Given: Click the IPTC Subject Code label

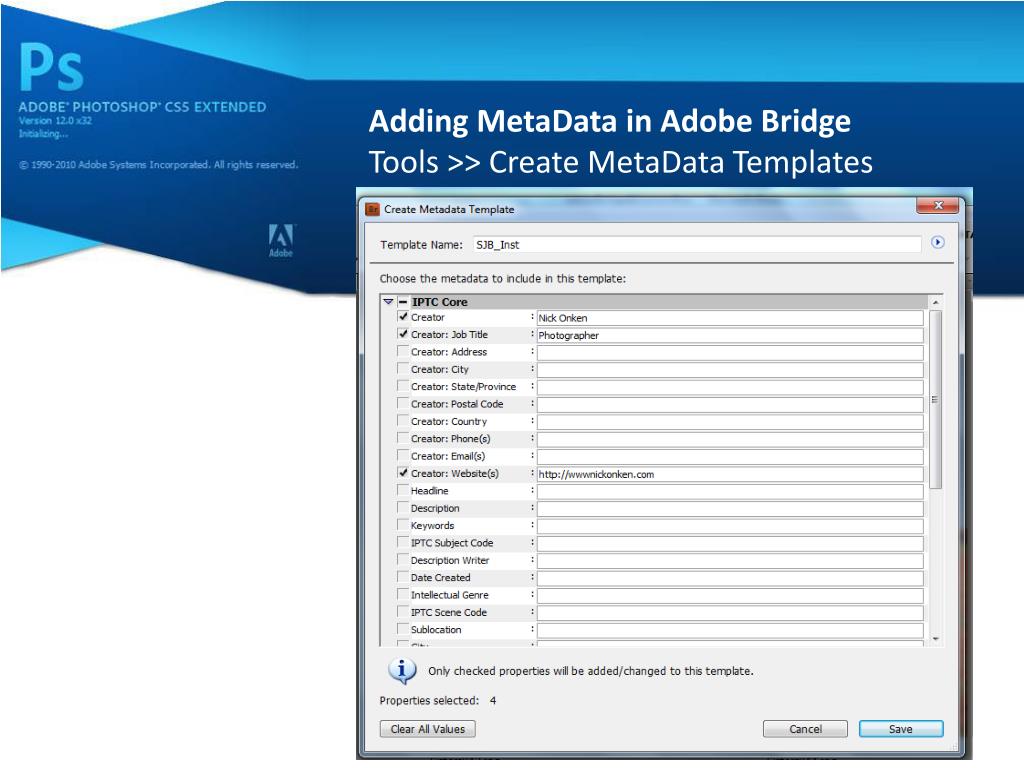Looking at the screenshot, I should point(452,543).
